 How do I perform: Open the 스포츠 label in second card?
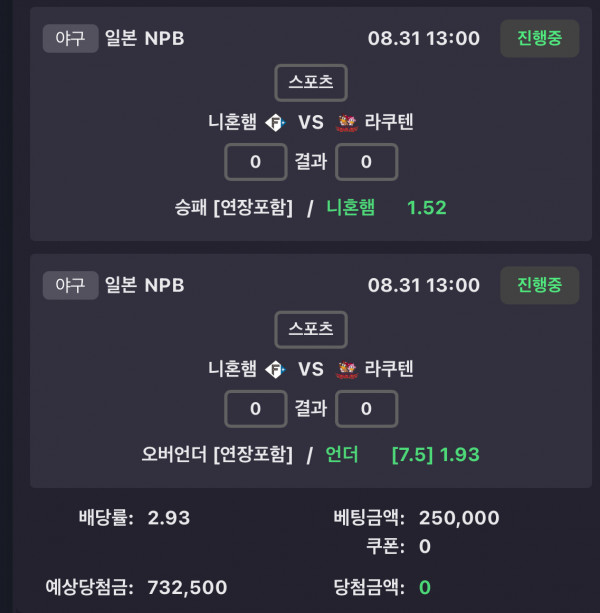tap(311, 329)
